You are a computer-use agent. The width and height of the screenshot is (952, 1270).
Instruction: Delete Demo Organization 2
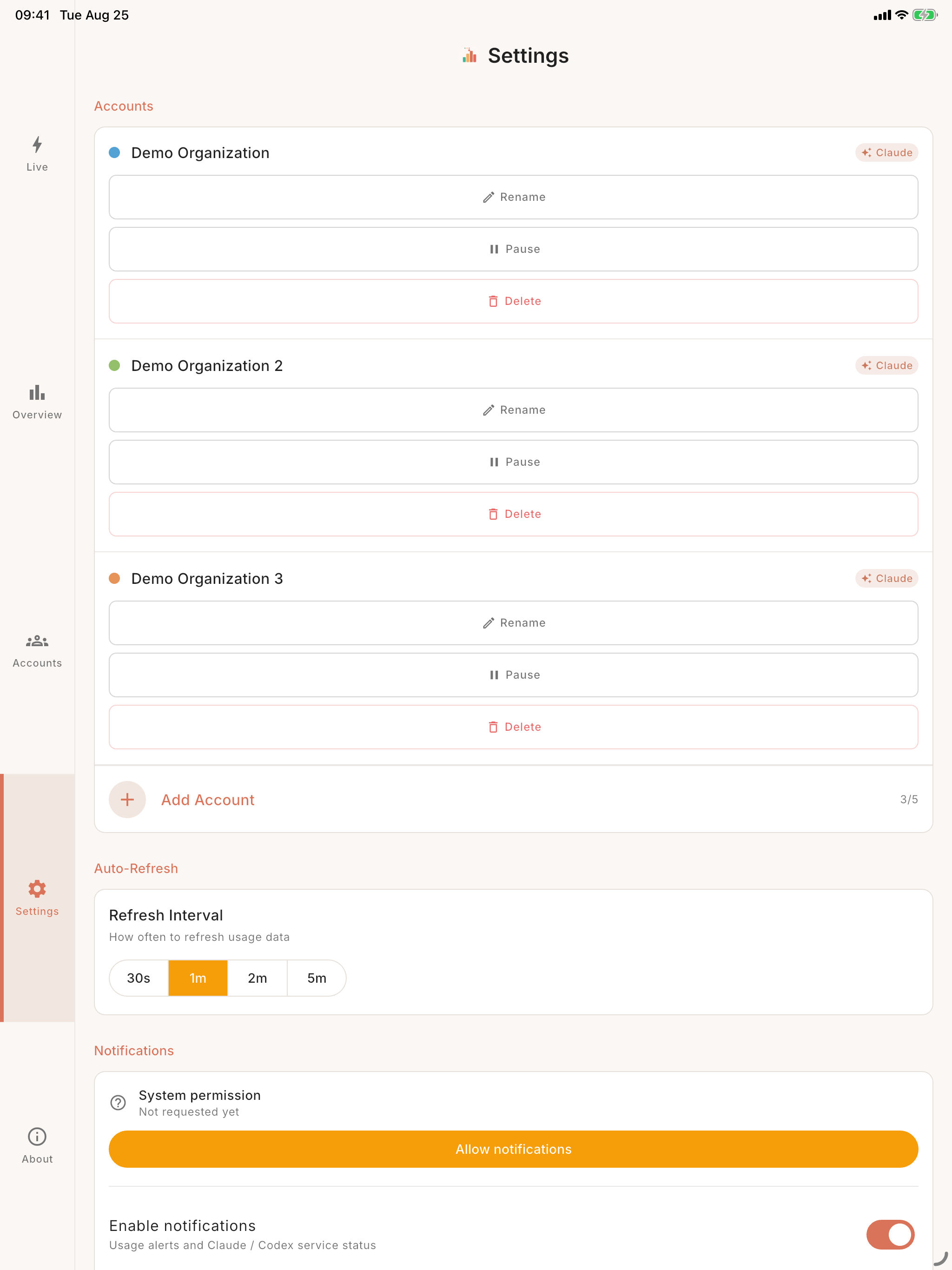pyautogui.click(x=513, y=514)
